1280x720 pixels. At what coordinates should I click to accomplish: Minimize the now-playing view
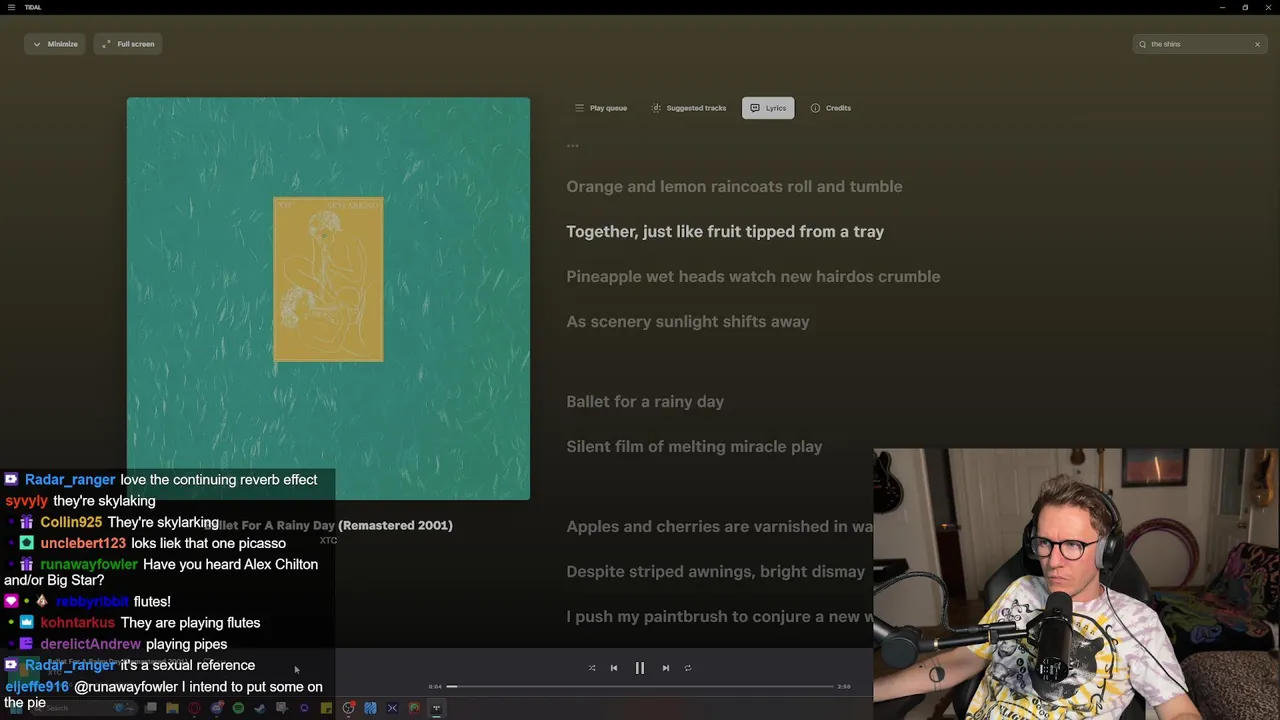click(55, 44)
